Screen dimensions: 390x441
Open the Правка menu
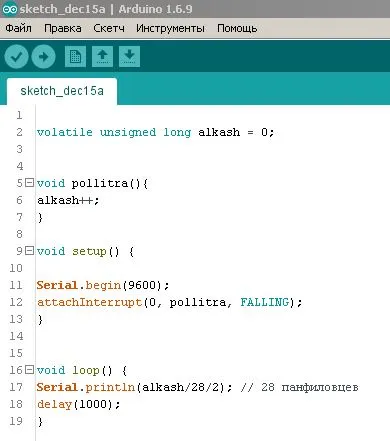tap(63, 28)
